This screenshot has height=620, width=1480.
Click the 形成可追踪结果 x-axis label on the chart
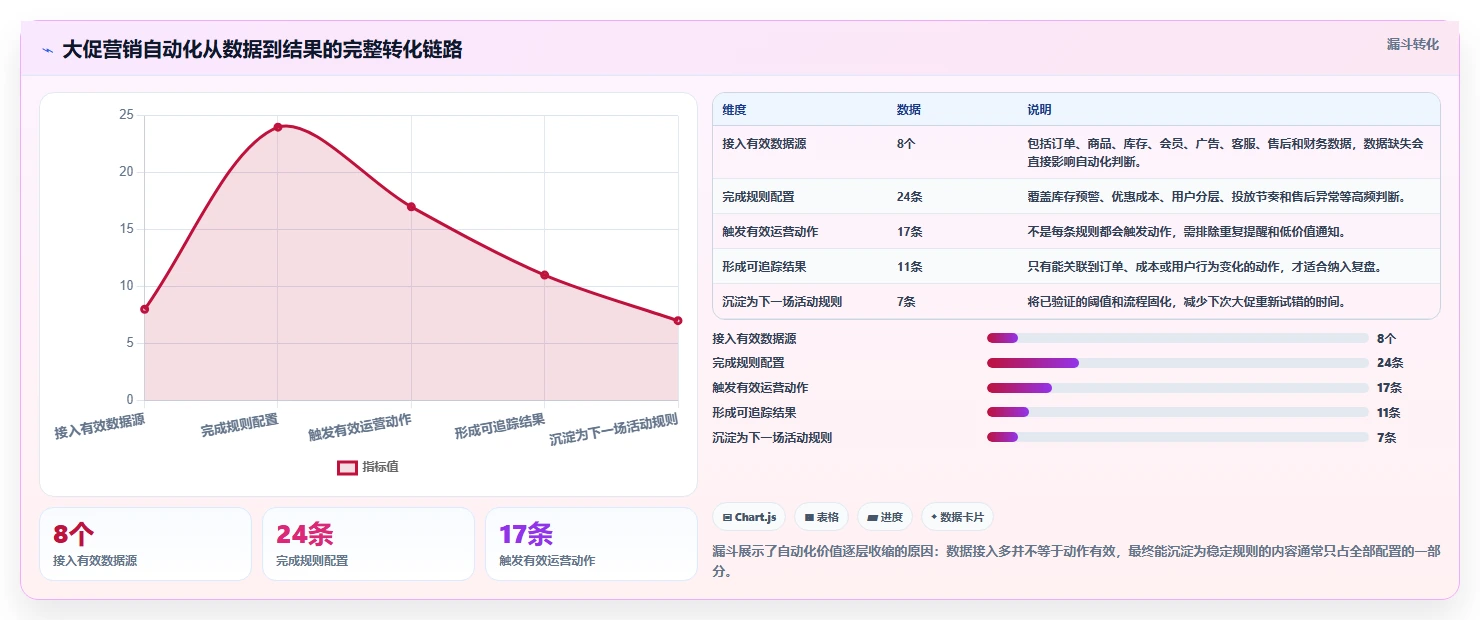coord(500,427)
